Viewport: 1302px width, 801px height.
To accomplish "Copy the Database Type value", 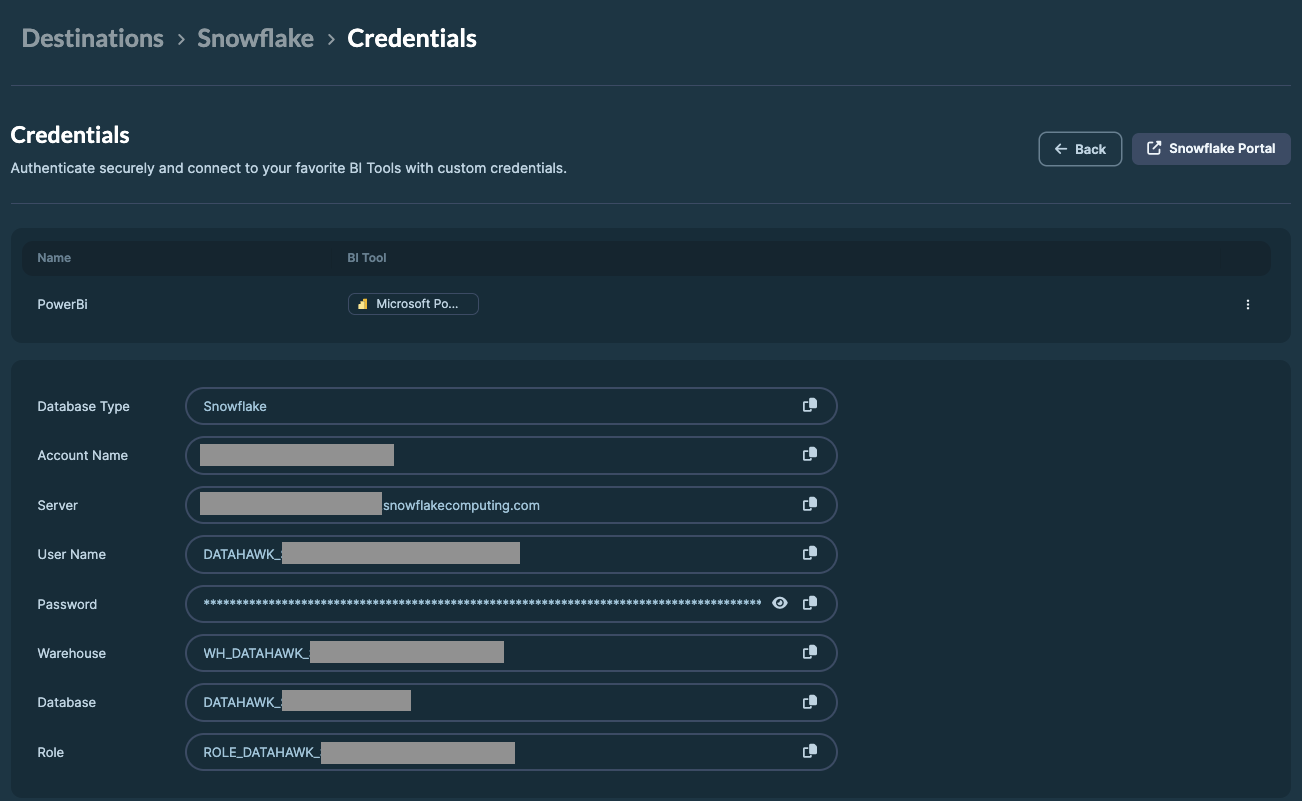I will [810, 405].
